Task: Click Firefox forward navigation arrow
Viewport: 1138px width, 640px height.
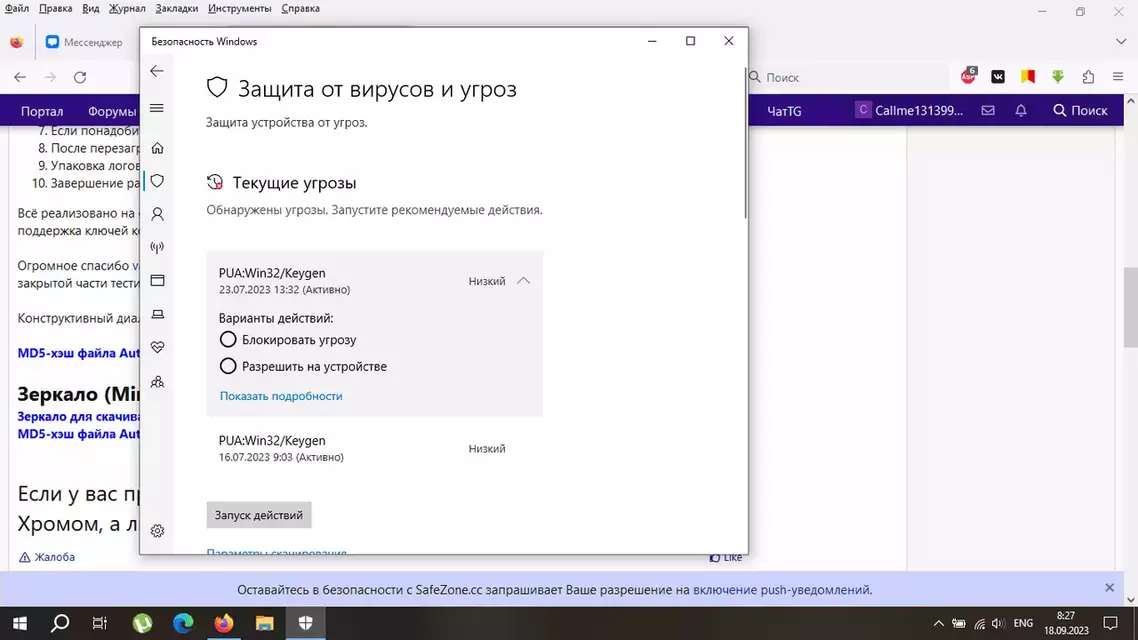Action: (x=50, y=77)
